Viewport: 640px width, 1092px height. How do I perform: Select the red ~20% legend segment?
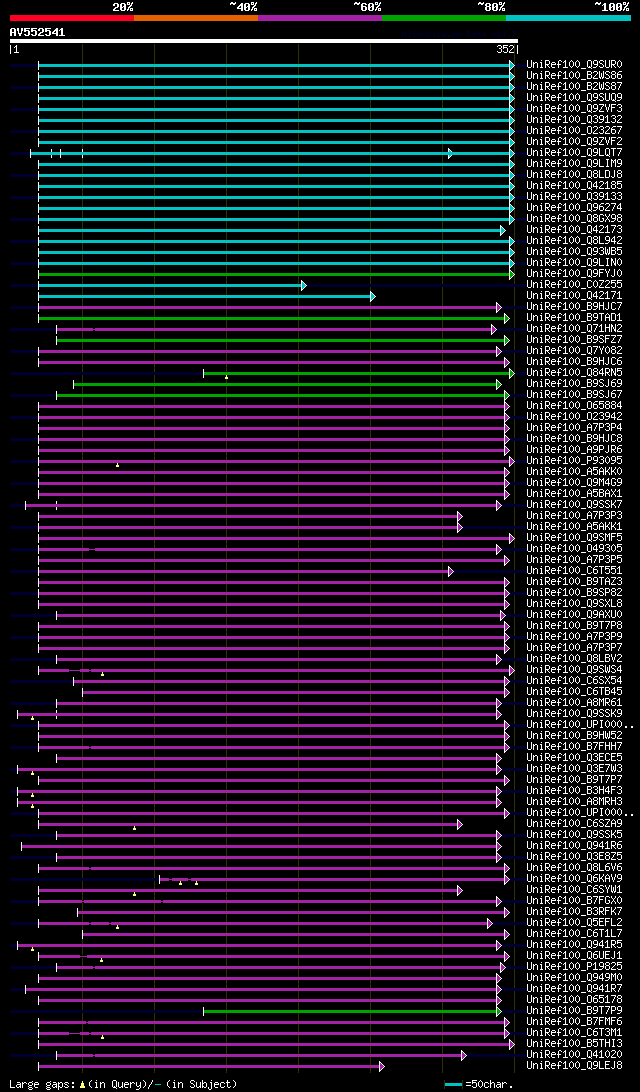pos(72,17)
